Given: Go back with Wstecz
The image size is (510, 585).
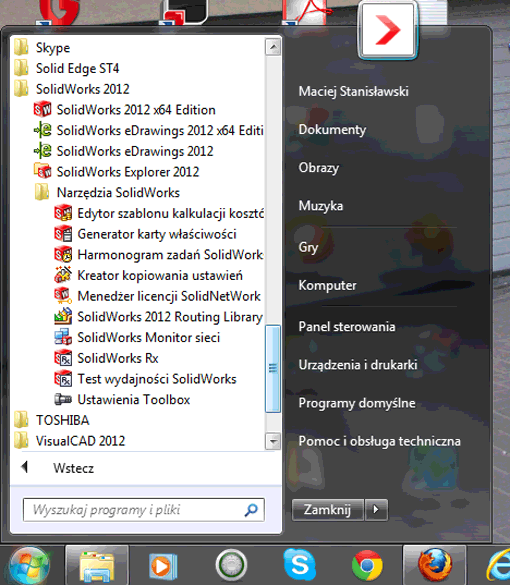Looking at the screenshot, I should pos(73,468).
